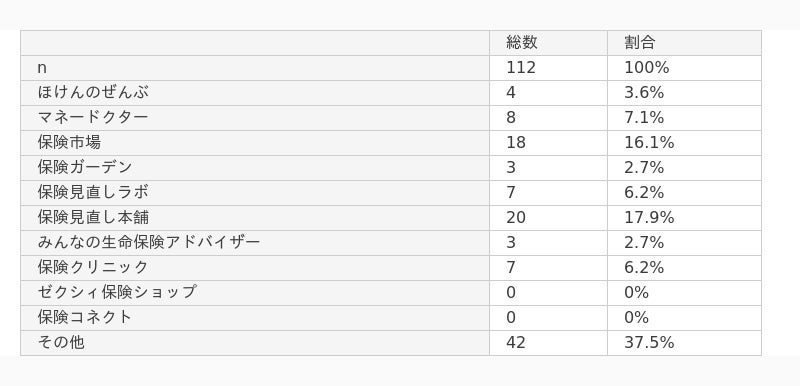This screenshot has width=800, height=386.
Task: Select the 42 count cell
Action: pyautogui.click(x=516, y=343)
